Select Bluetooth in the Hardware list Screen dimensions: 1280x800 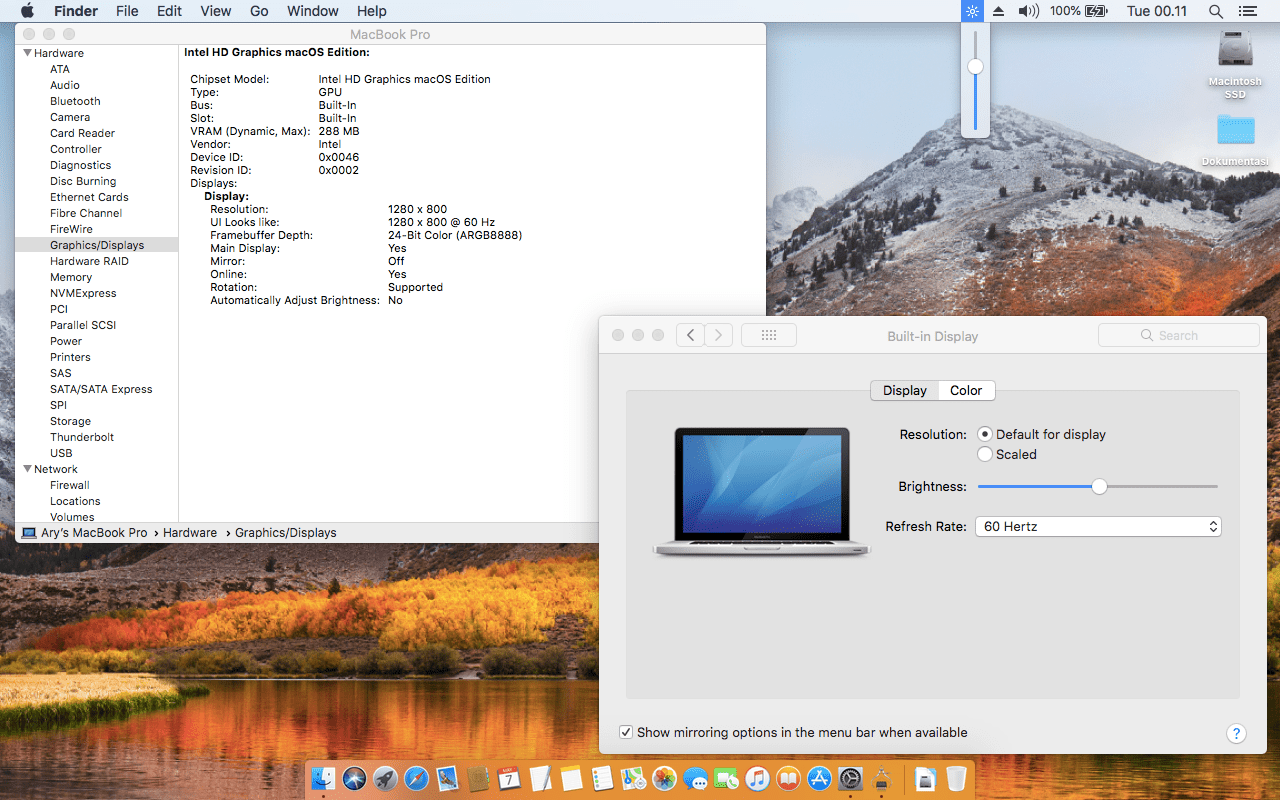pos(75,101)
